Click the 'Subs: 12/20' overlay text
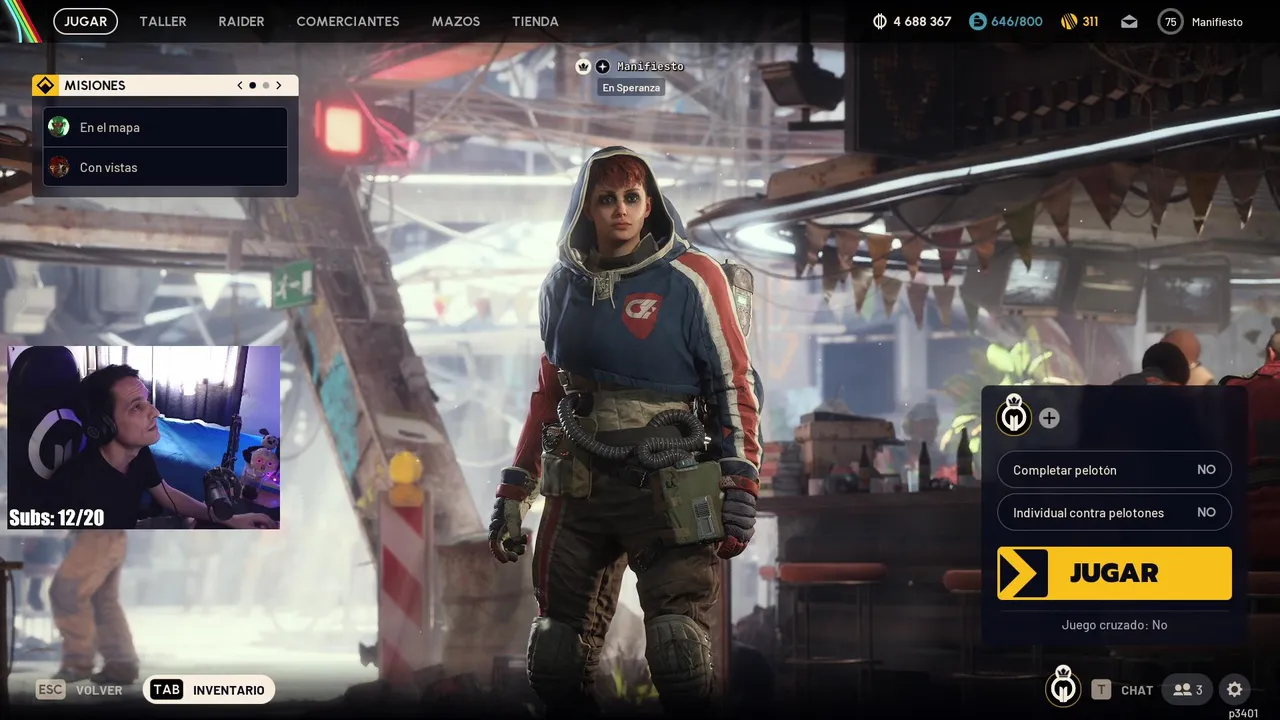The width and height of the screenshot is (1280, 720). (56, 517)
